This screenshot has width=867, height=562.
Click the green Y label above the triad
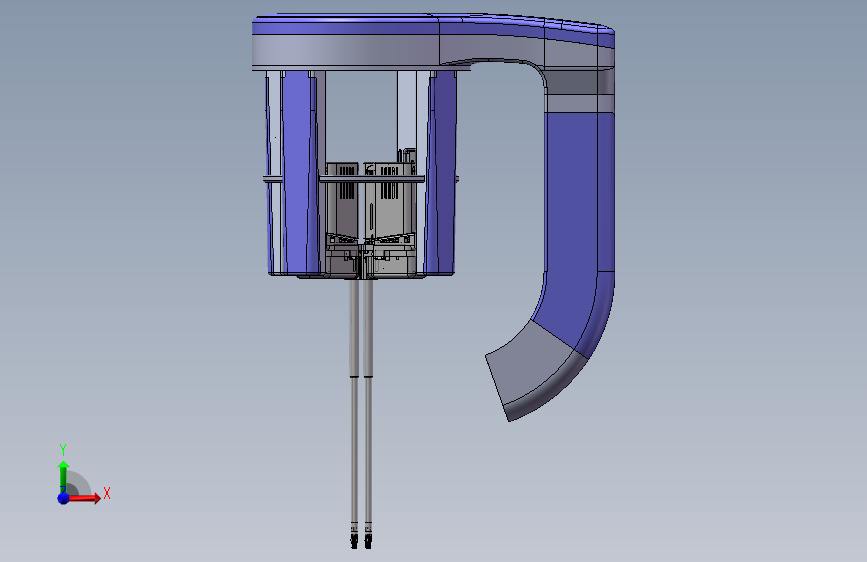tap(63, 449)
